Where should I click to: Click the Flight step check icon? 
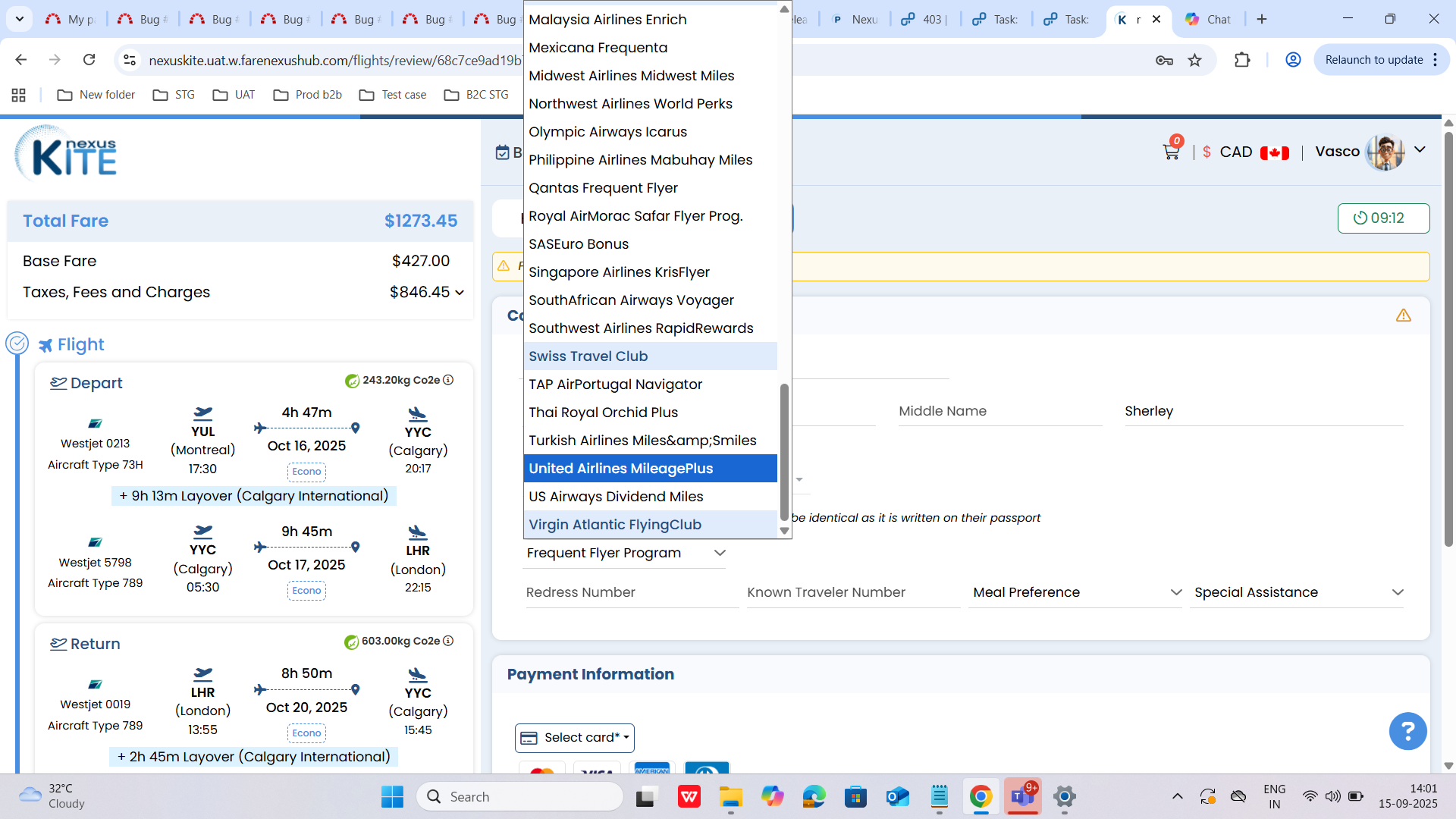coord(17,344)
